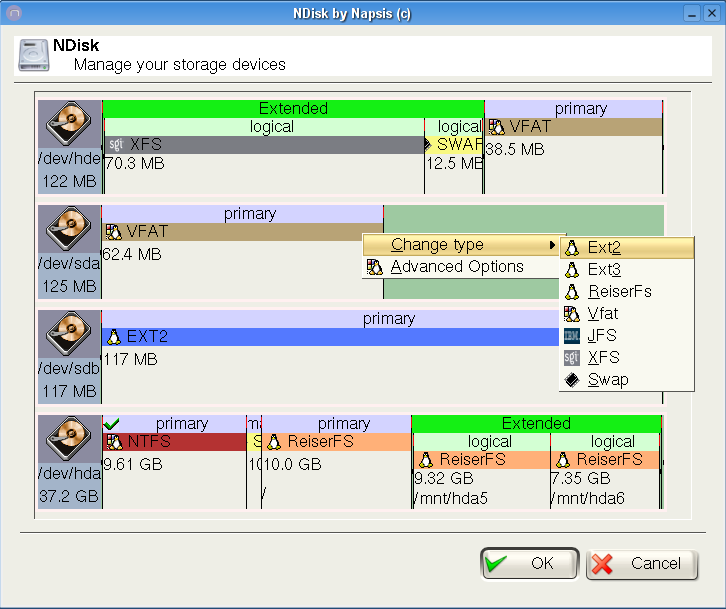The height and width of the screenshot is (609, 726).
Task: Select Vfat from the type list
Action: click(x=603, y=314)
